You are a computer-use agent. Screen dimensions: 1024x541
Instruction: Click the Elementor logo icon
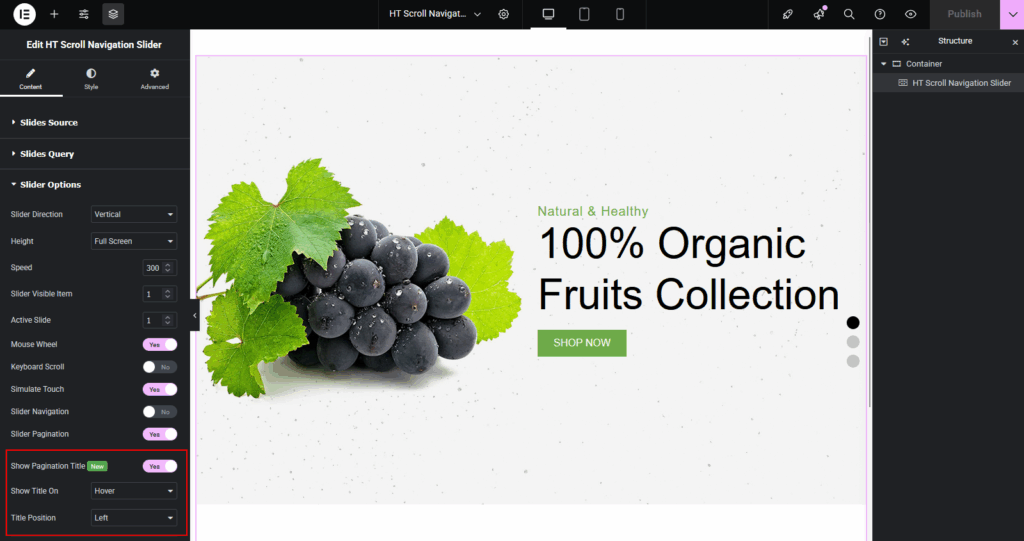[x=25, y=14]
